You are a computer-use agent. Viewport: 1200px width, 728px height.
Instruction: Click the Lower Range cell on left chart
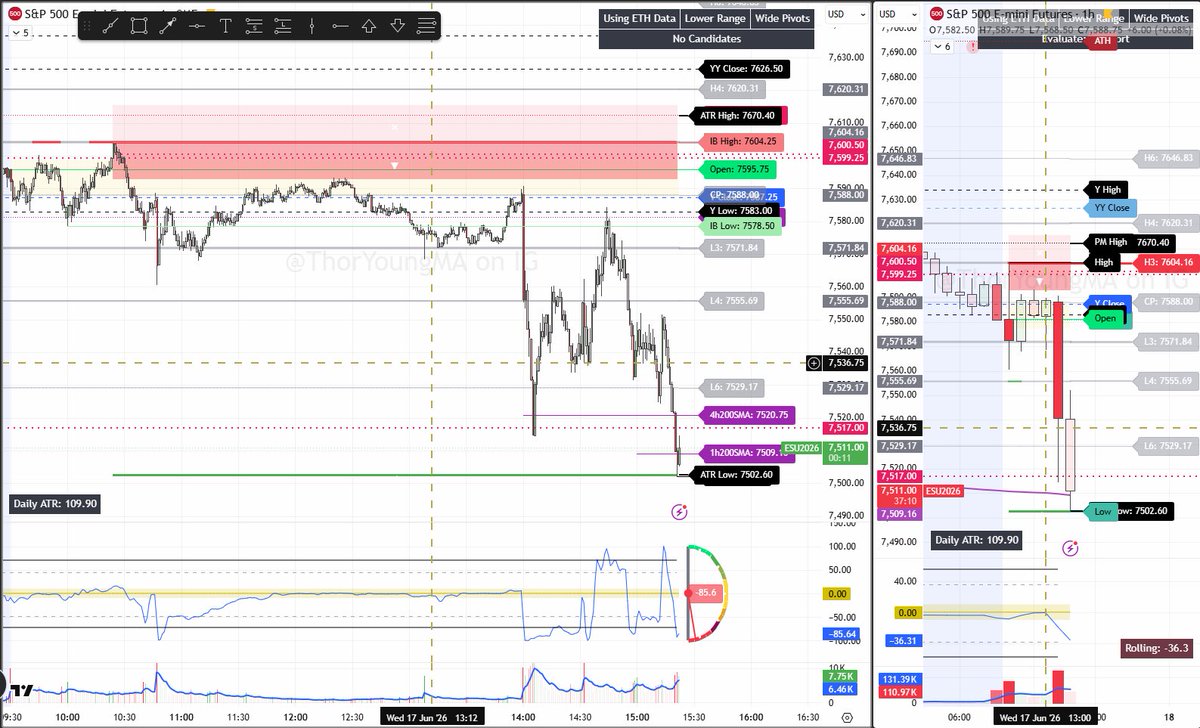pos(716,18)
